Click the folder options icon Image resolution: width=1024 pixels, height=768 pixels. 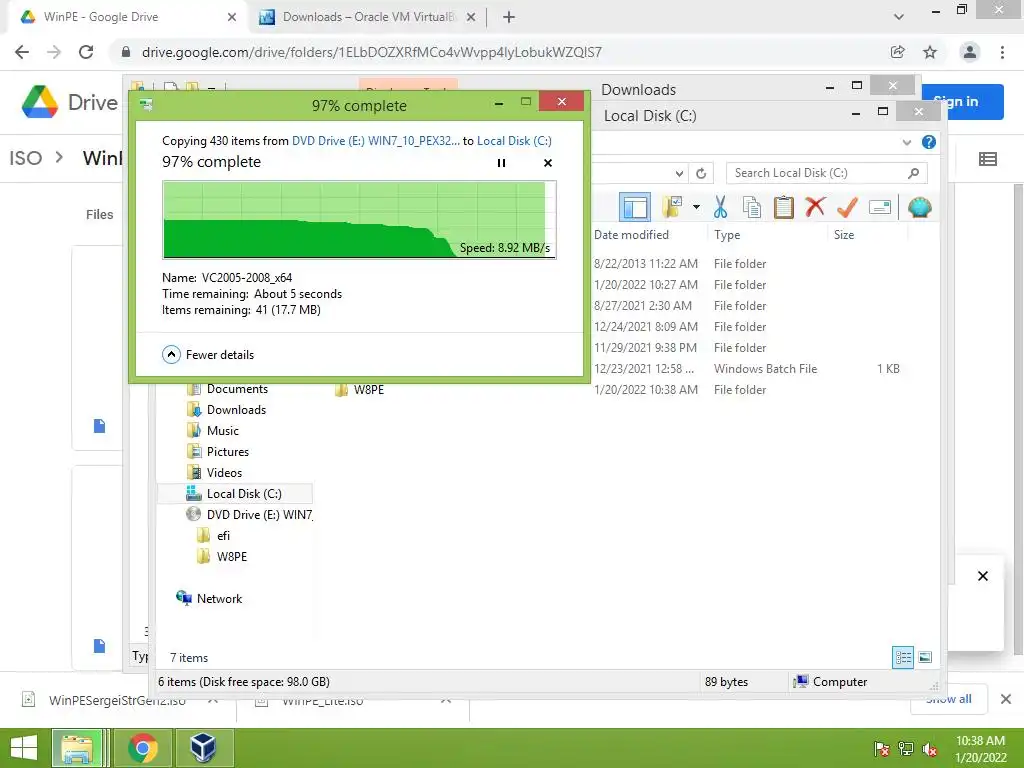[672, 207]
